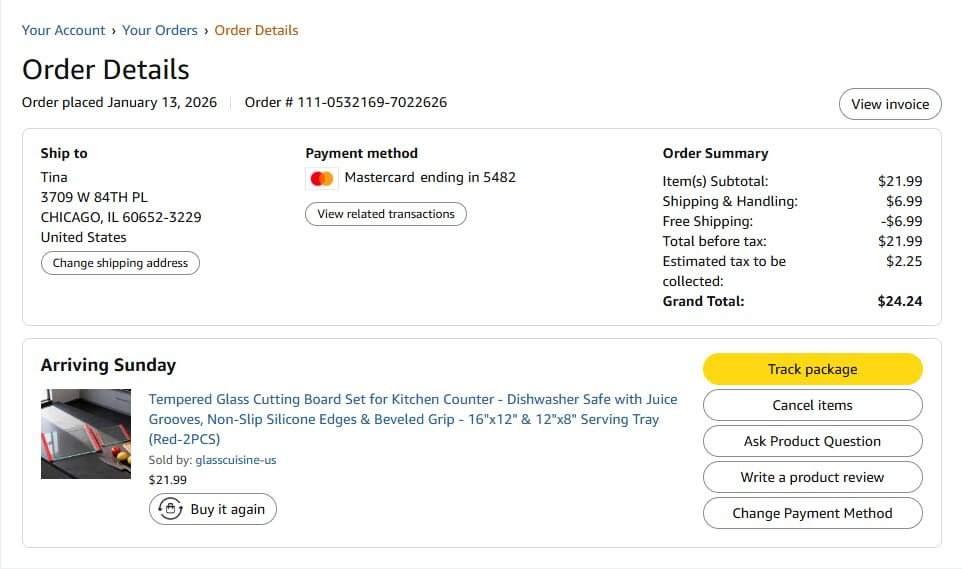The height and width of the screenshot is (569, 962).
Task: Click the Buy it again circular arrow icon
Action: pyautogui.click(x=170, y=509)
